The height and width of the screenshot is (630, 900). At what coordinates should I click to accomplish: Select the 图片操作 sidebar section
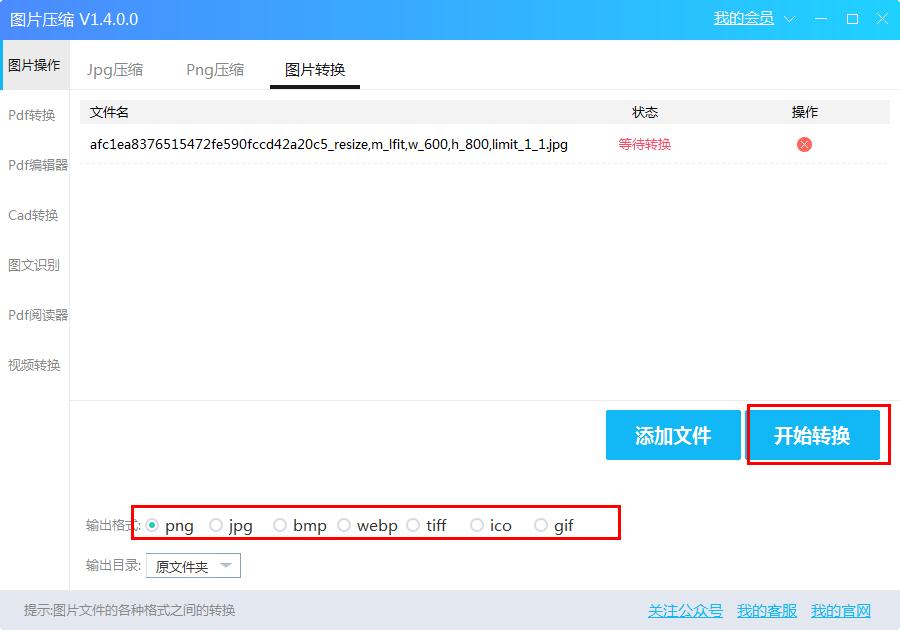35,63
